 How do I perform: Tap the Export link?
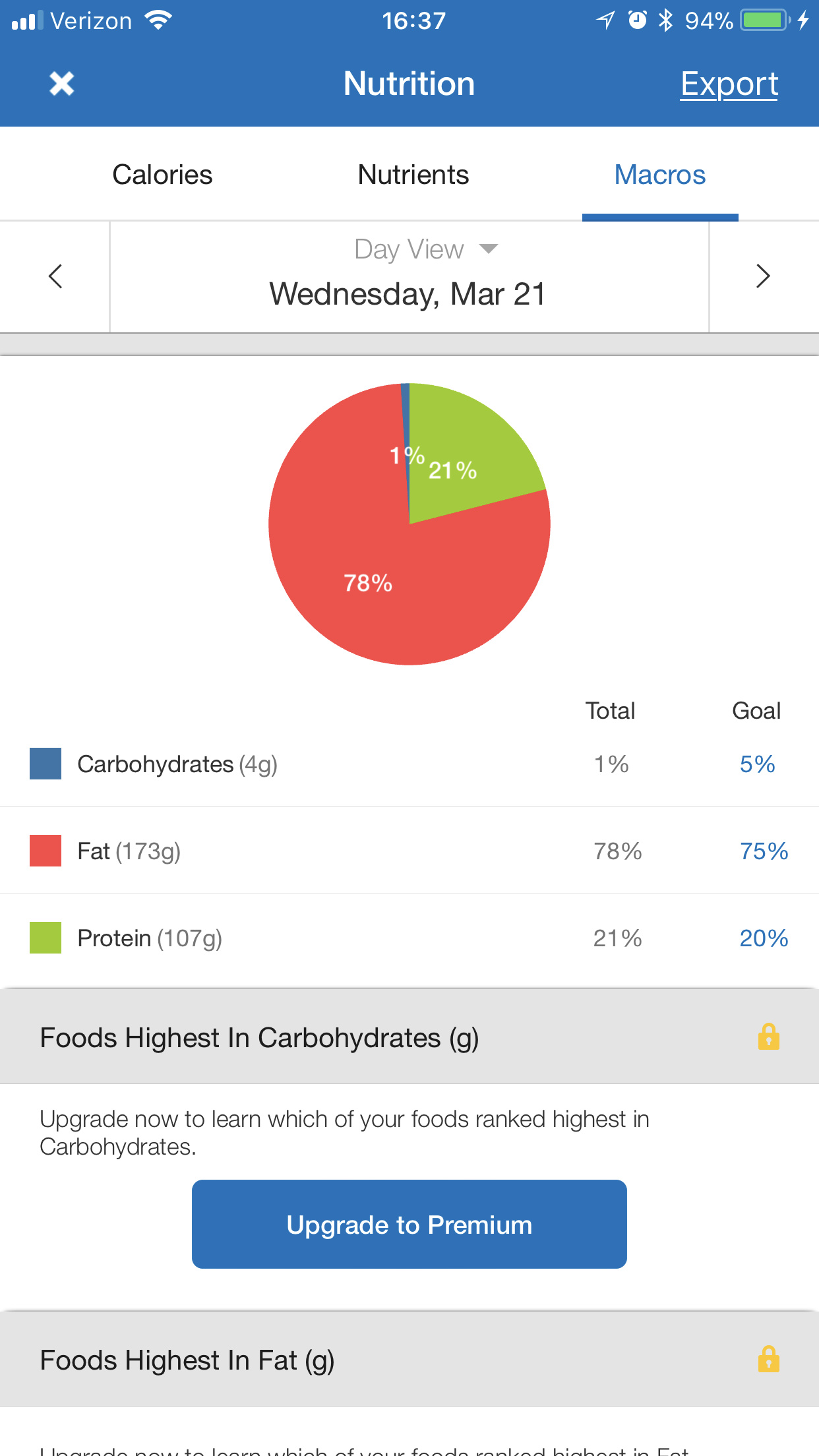(x=729, y=84)
